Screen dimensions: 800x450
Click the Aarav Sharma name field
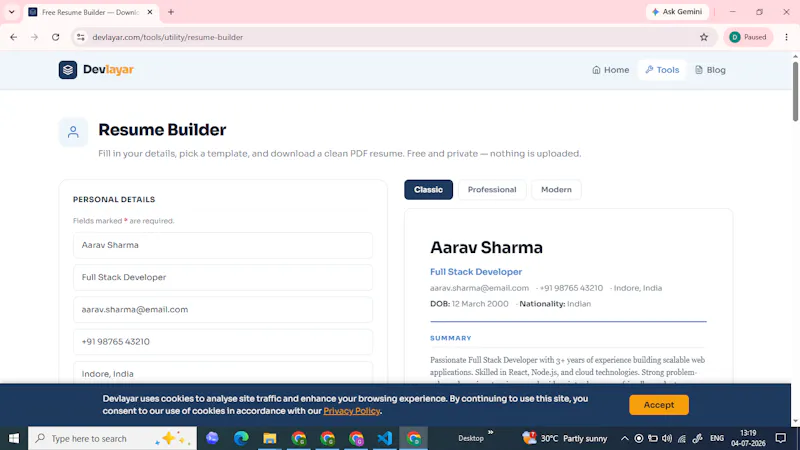pos(222,245)
